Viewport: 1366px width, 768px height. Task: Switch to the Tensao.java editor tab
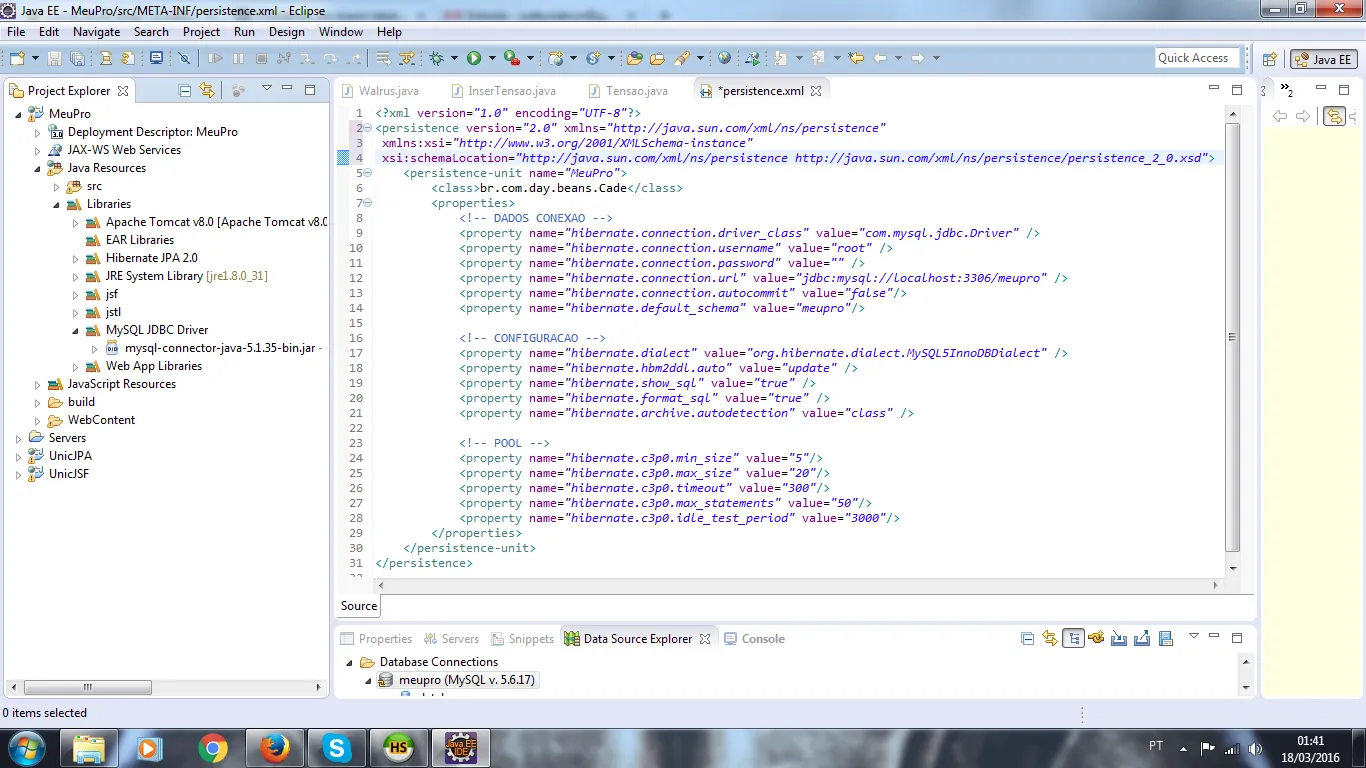pyautogui.click(x=637, y=91)
